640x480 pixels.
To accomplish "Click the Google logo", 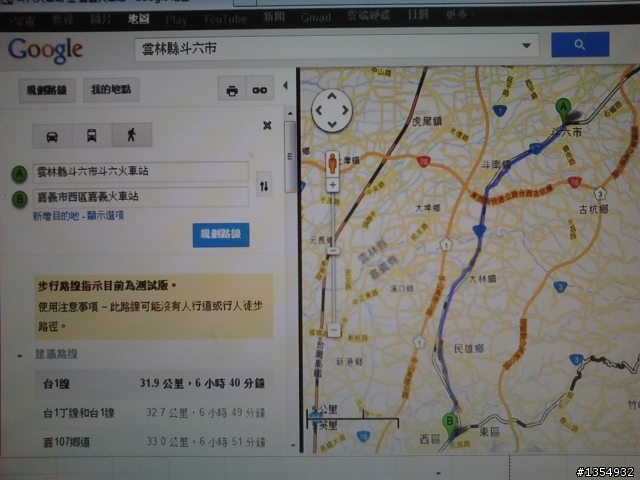I will click(x=45, y=50).
